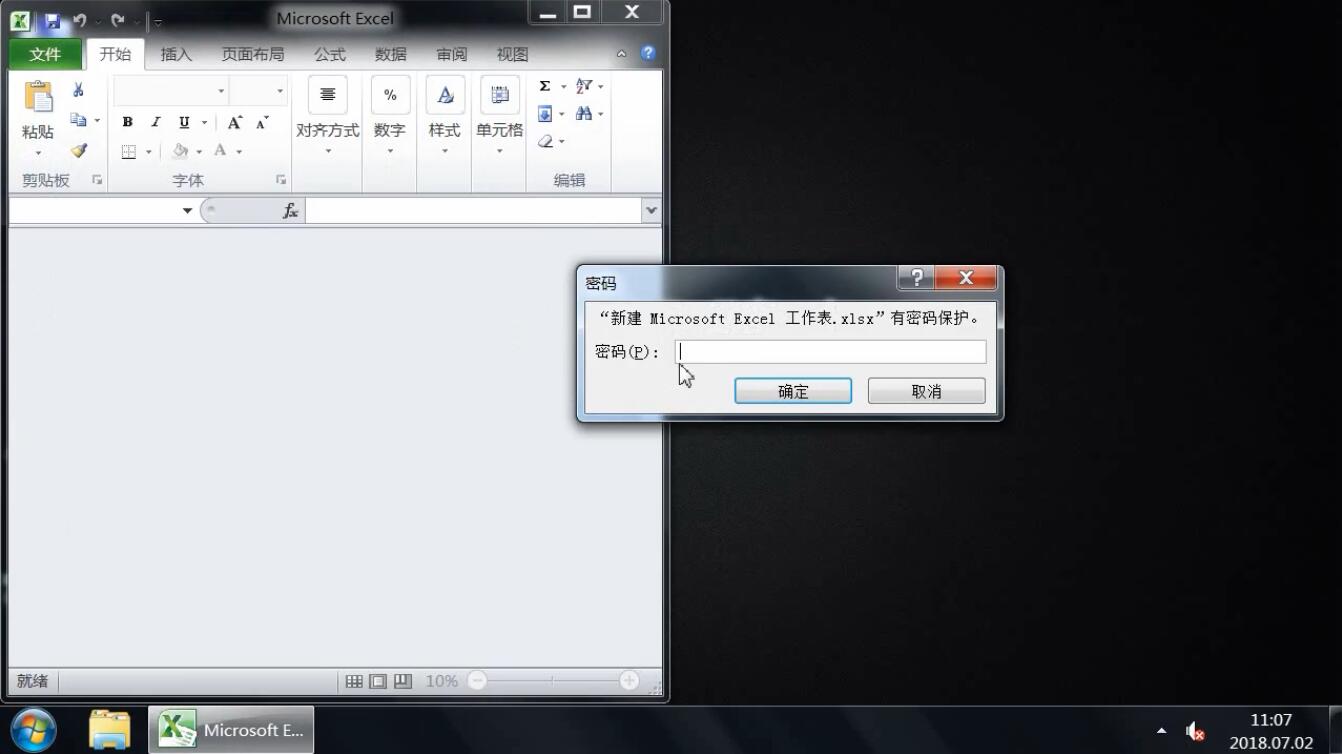Open the 样式 group button

click(x=445, y=117)
